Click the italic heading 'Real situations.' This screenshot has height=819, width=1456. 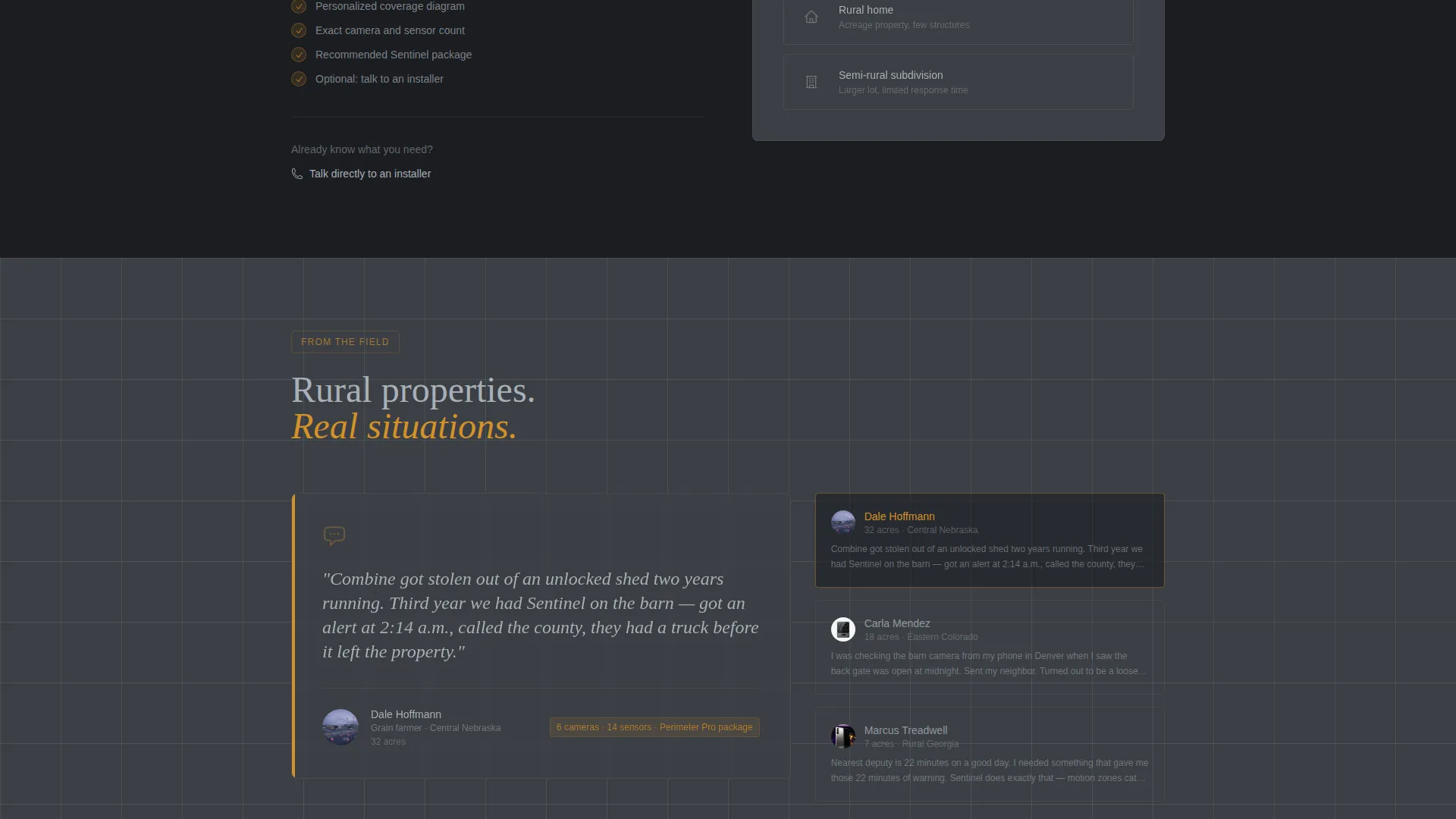coord(404,427)
